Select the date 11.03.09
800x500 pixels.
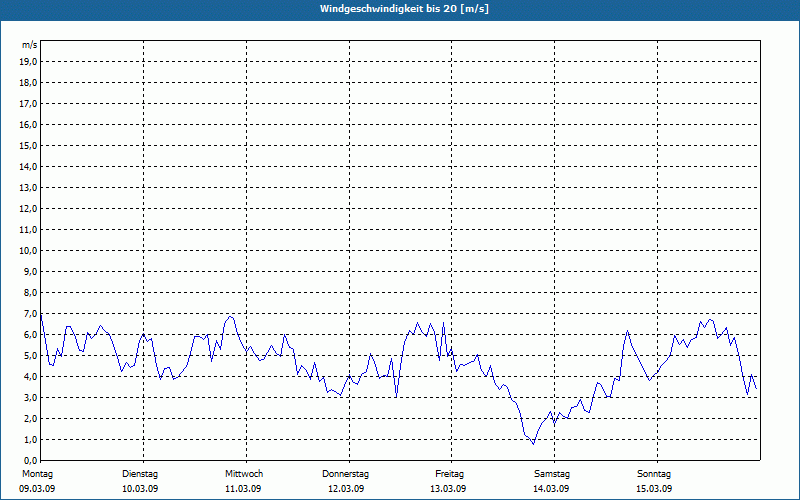(243, 489)
